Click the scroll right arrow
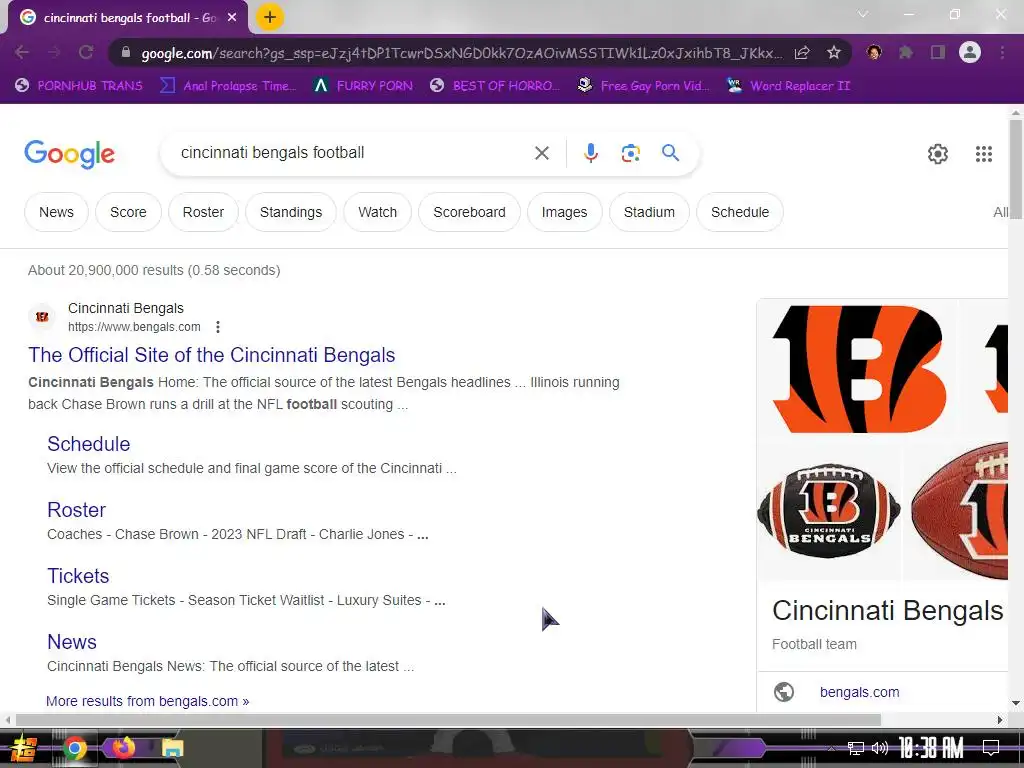Image resolution: width=1024 pixels, height=768 pixels. tap(1000, 720)
